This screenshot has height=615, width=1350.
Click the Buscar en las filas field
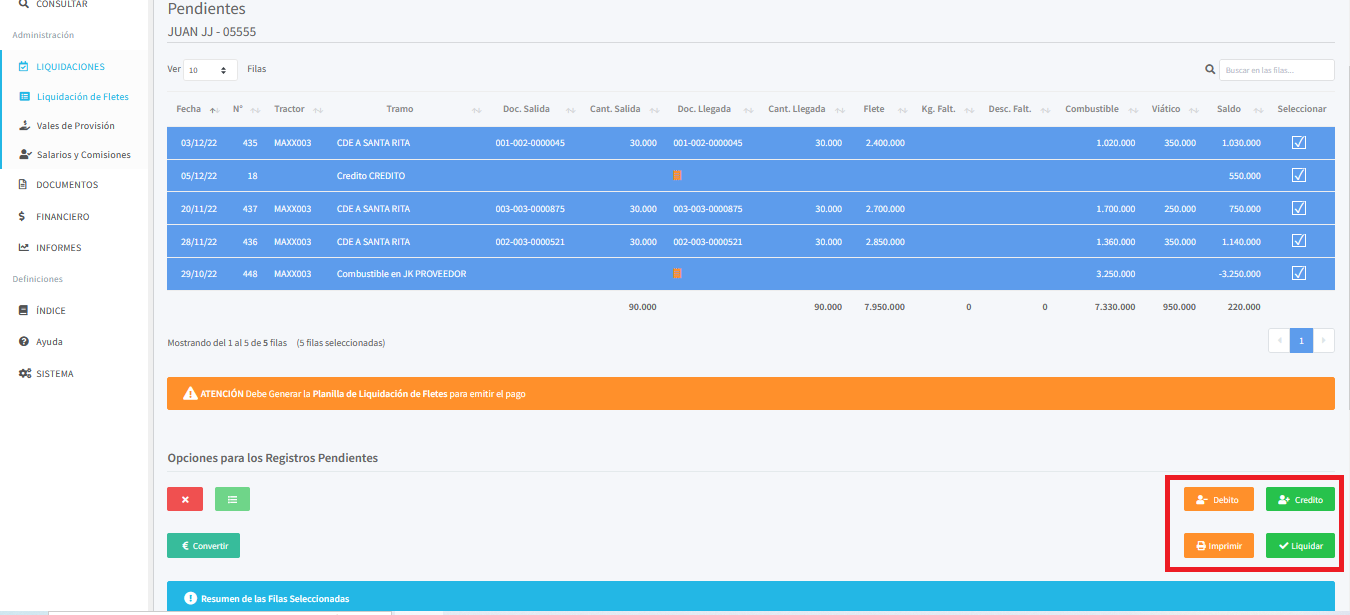pos(1276,70)
